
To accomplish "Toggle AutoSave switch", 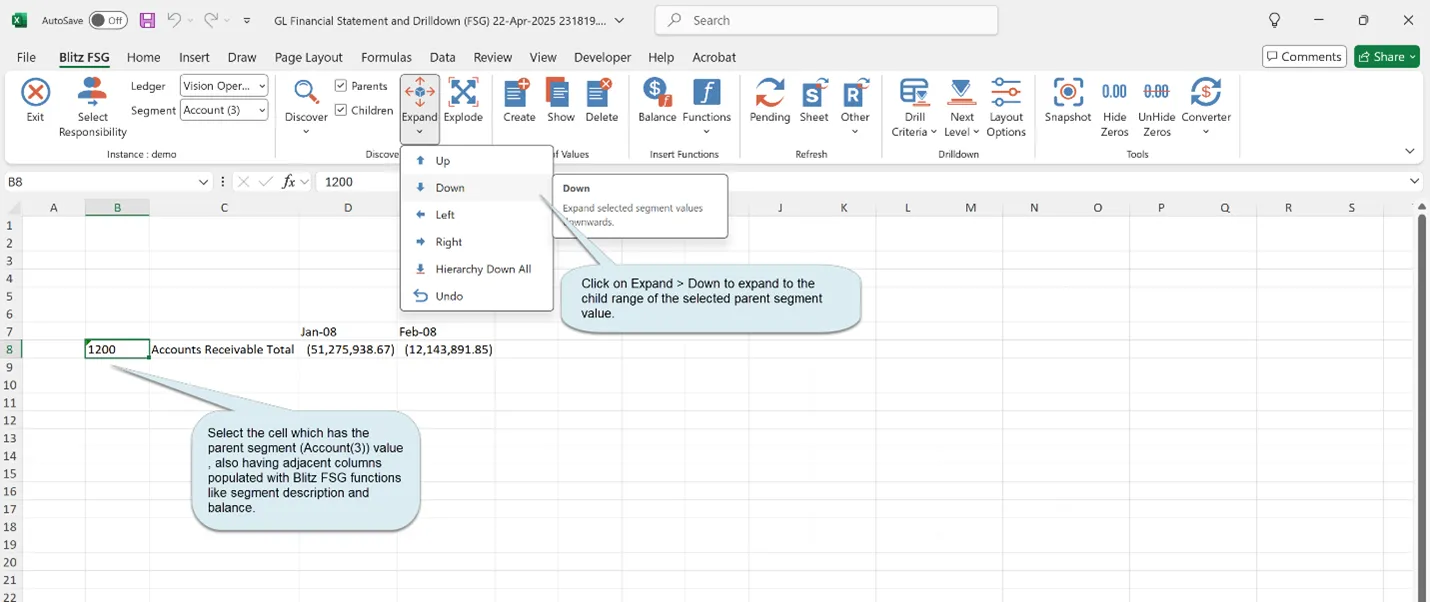I will 108,20.
